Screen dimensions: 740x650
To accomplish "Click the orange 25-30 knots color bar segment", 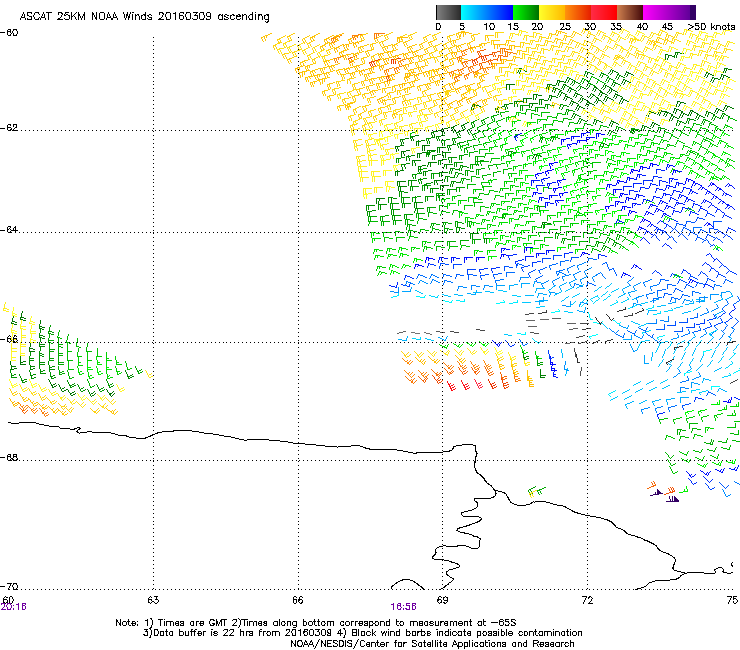I will pyautogui.click(x=578, y=12).
